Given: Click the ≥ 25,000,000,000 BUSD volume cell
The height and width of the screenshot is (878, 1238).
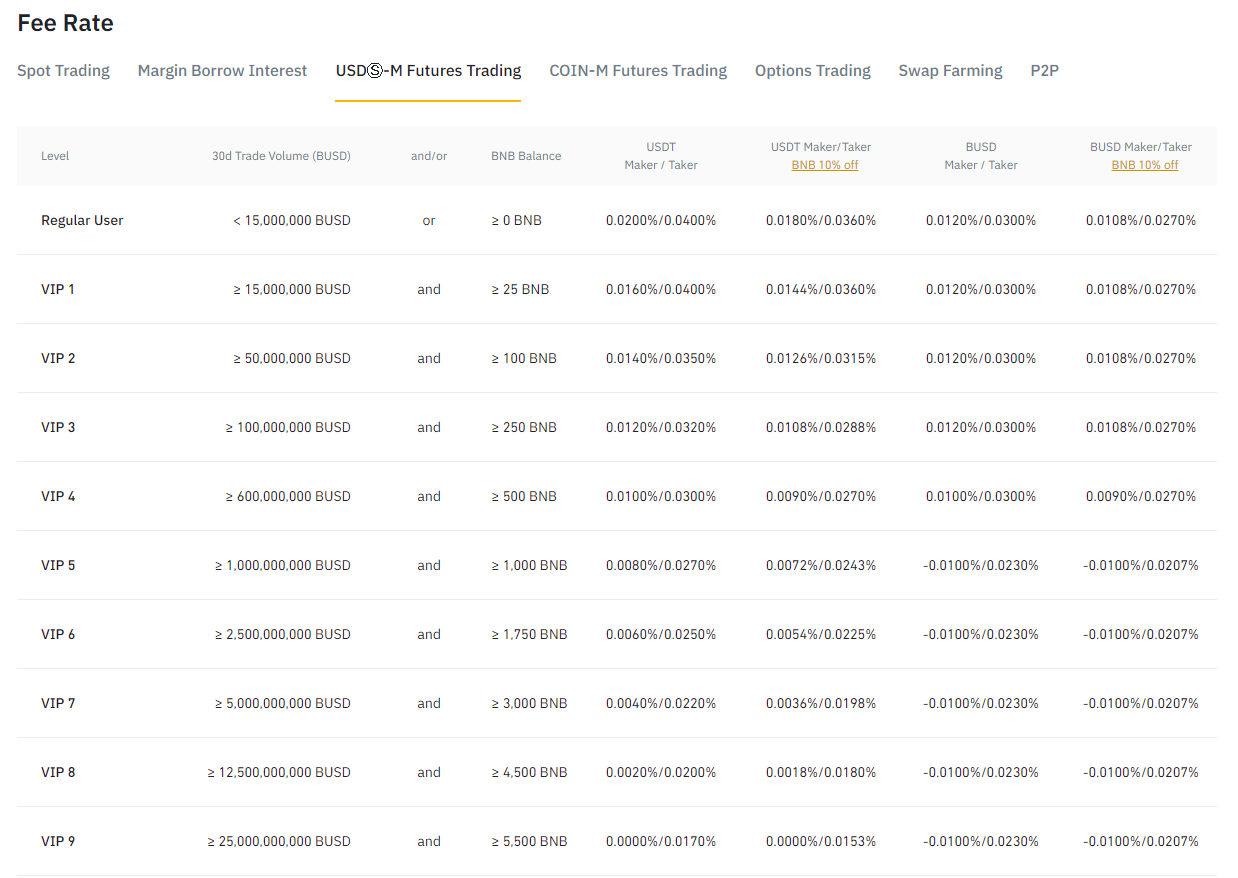Looking at the screenshot, I should tap(279, 841).
